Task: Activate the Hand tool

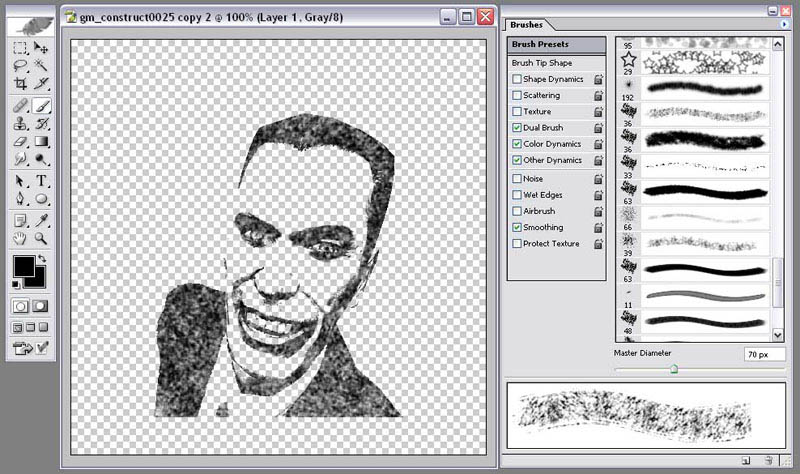Action: point(20,238)
